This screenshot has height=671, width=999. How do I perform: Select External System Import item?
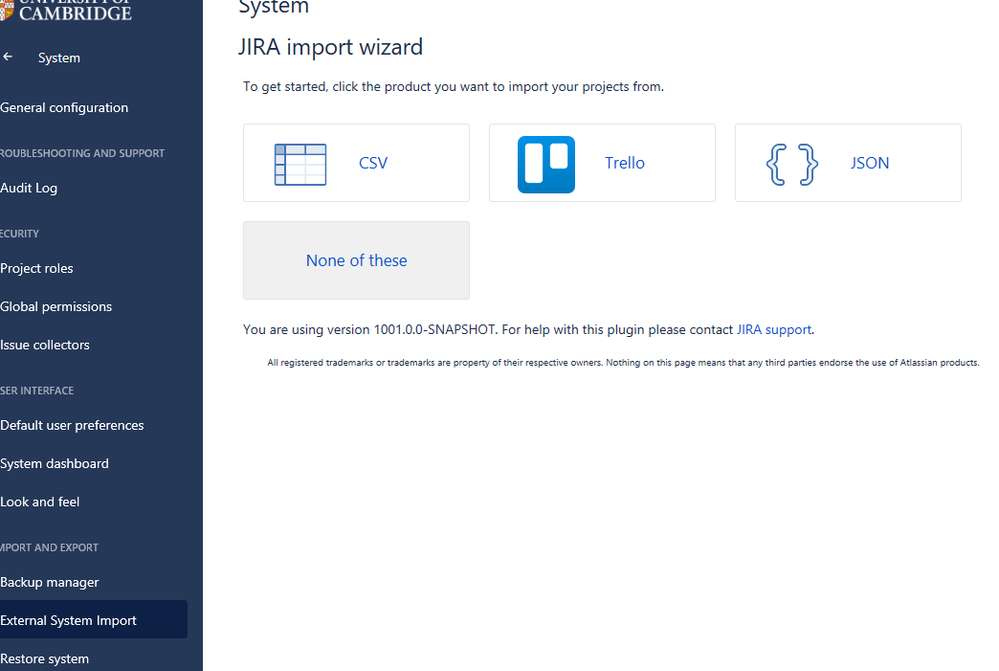pos(94,619)
